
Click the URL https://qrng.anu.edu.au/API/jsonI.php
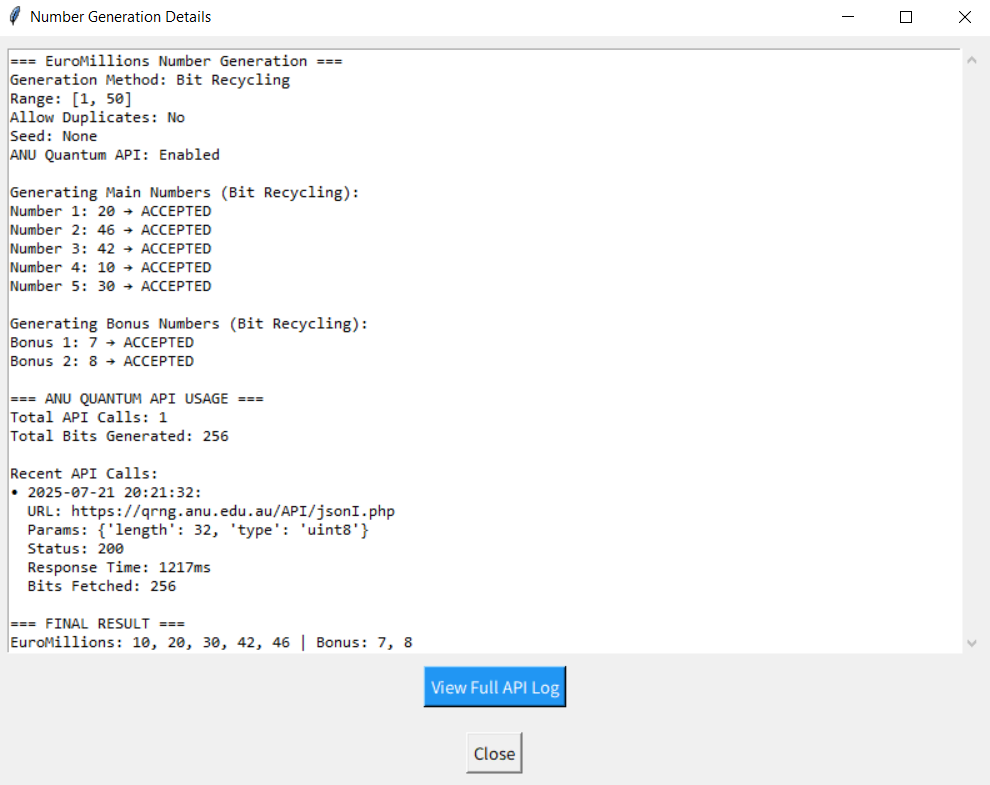[232, 512]
